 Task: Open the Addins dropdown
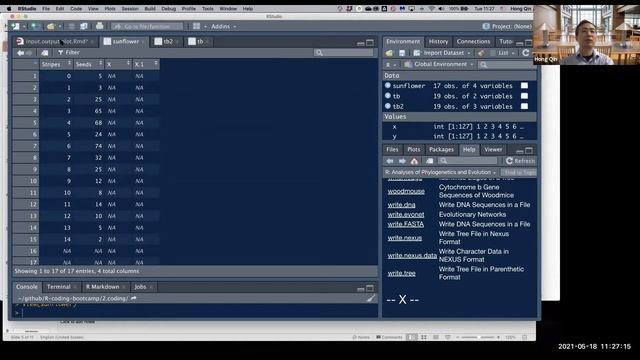click(x=224, y=26)
